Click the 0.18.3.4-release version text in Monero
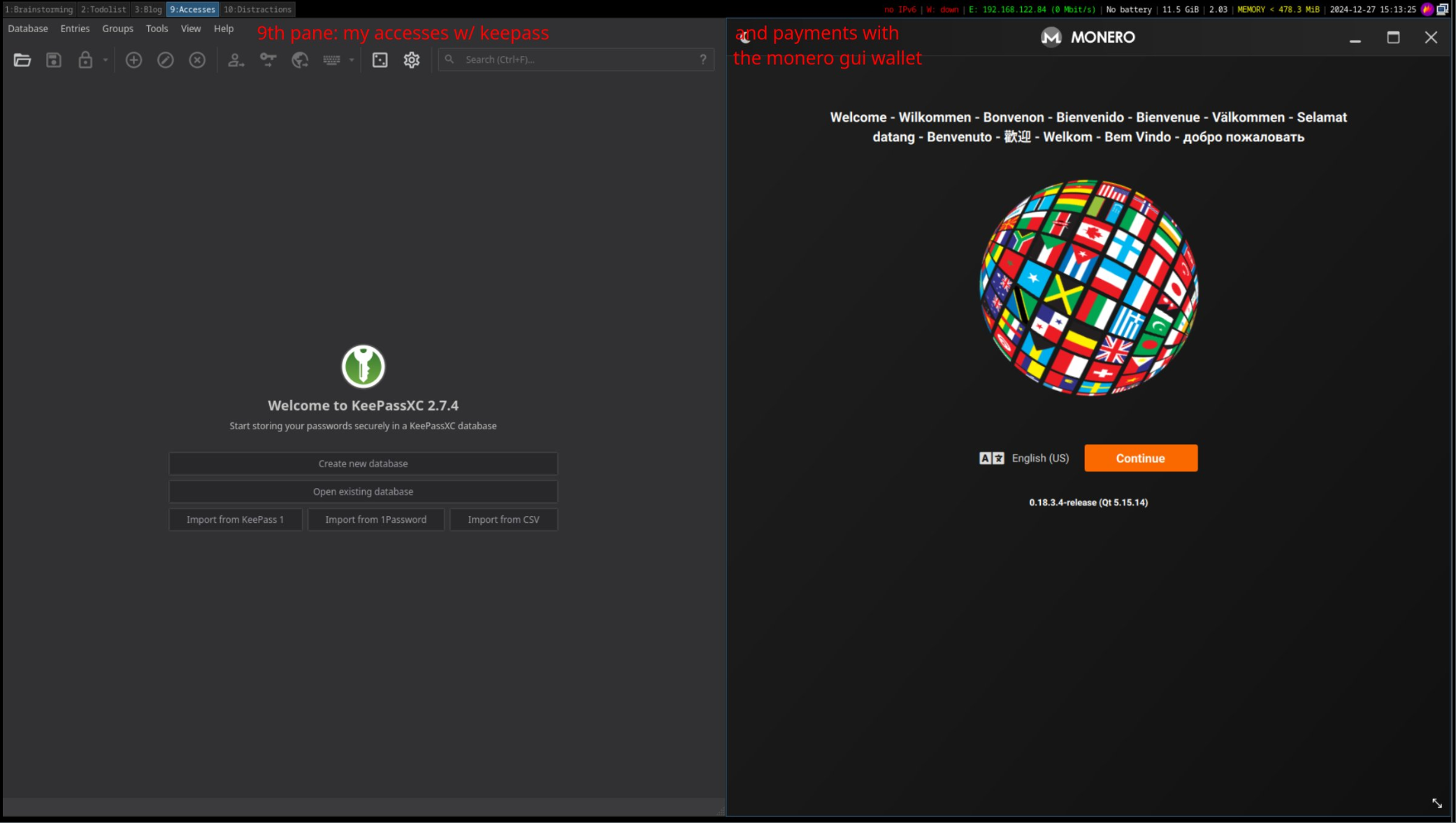Image resolution: width=1456 pixels, height=823 pixels. point(1088,502)
